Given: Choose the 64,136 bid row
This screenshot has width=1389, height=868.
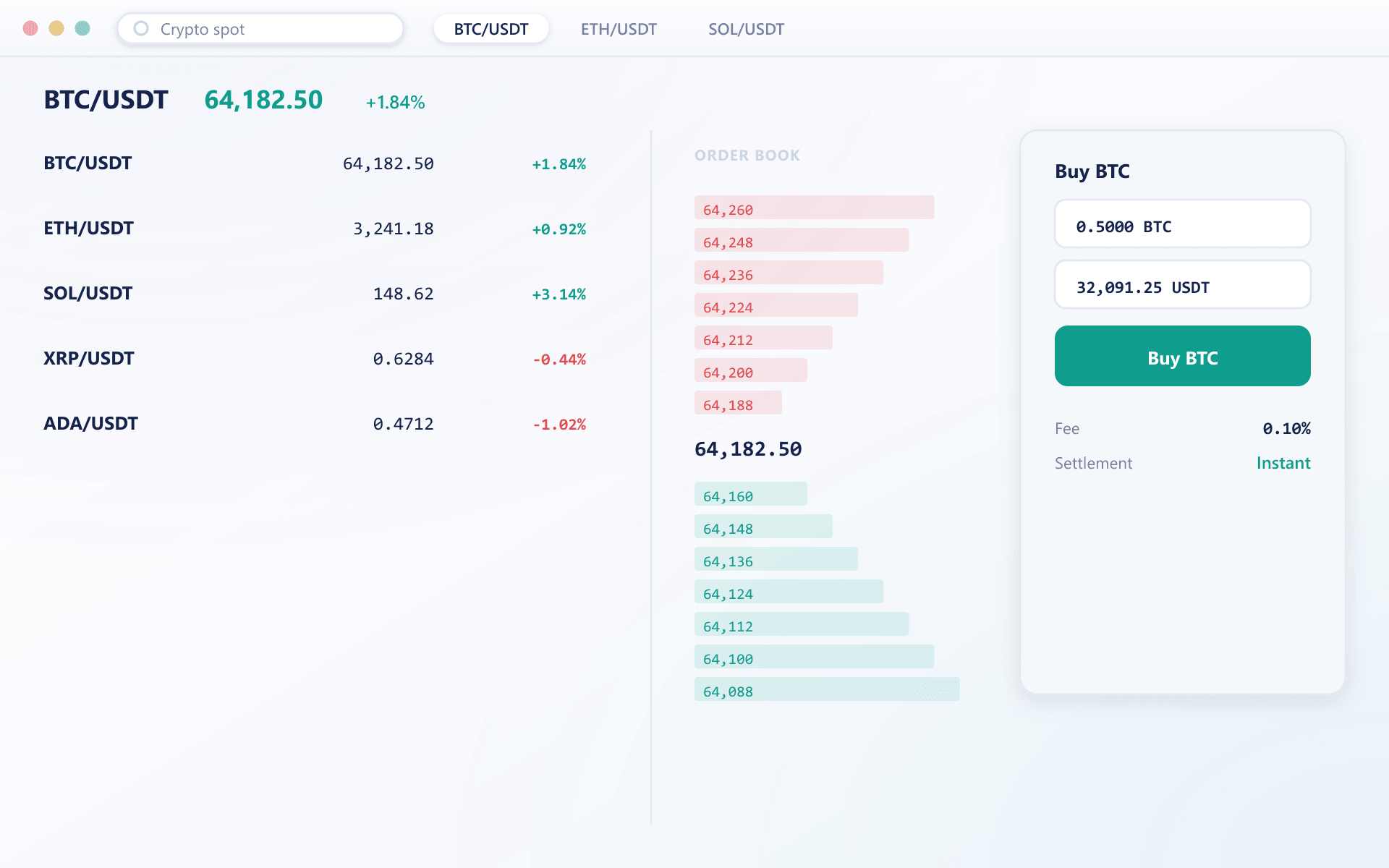Looking at the screenshot, I should click(x=776, y=559).
